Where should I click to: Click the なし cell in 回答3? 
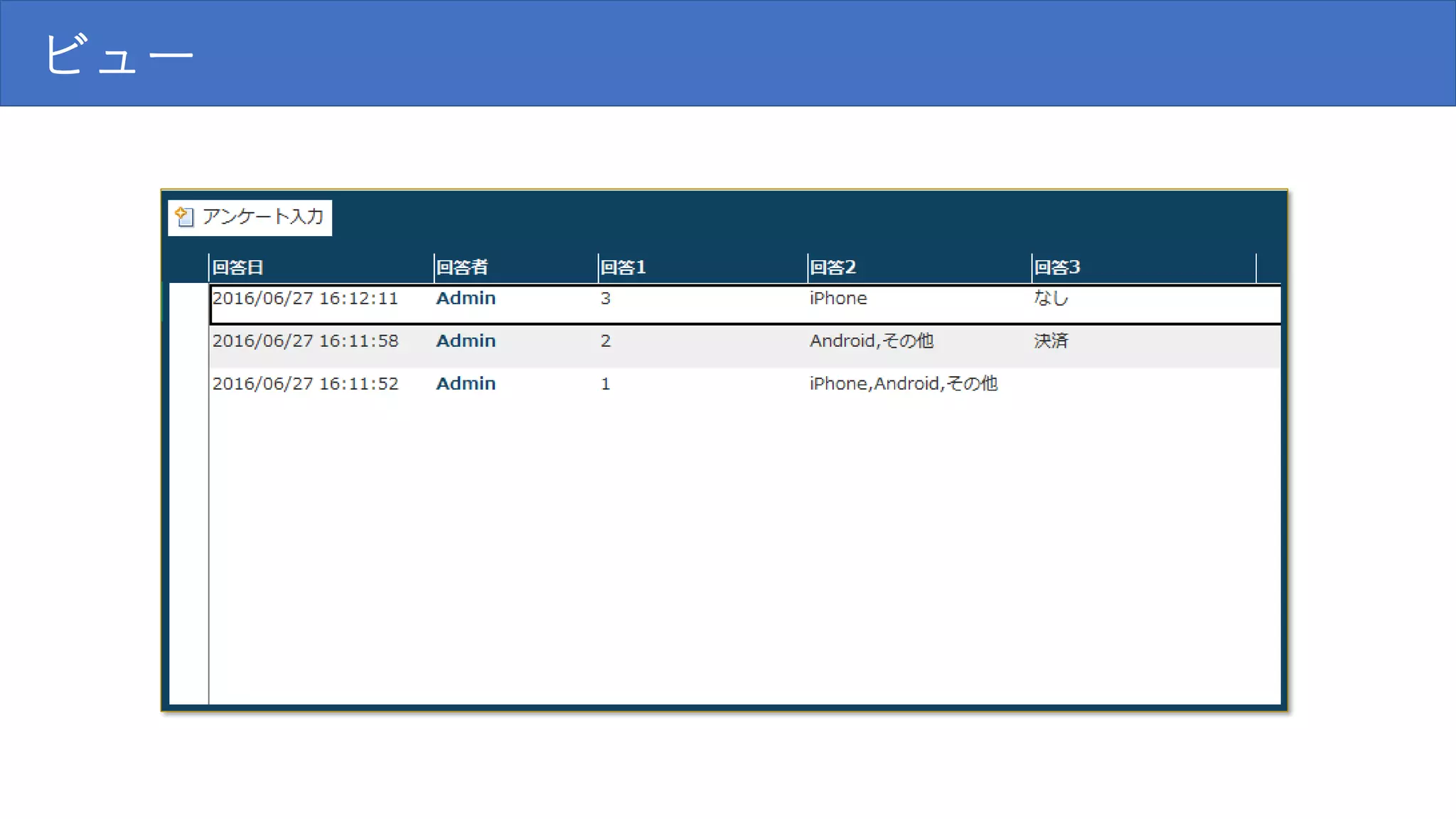click(1051, 299)
